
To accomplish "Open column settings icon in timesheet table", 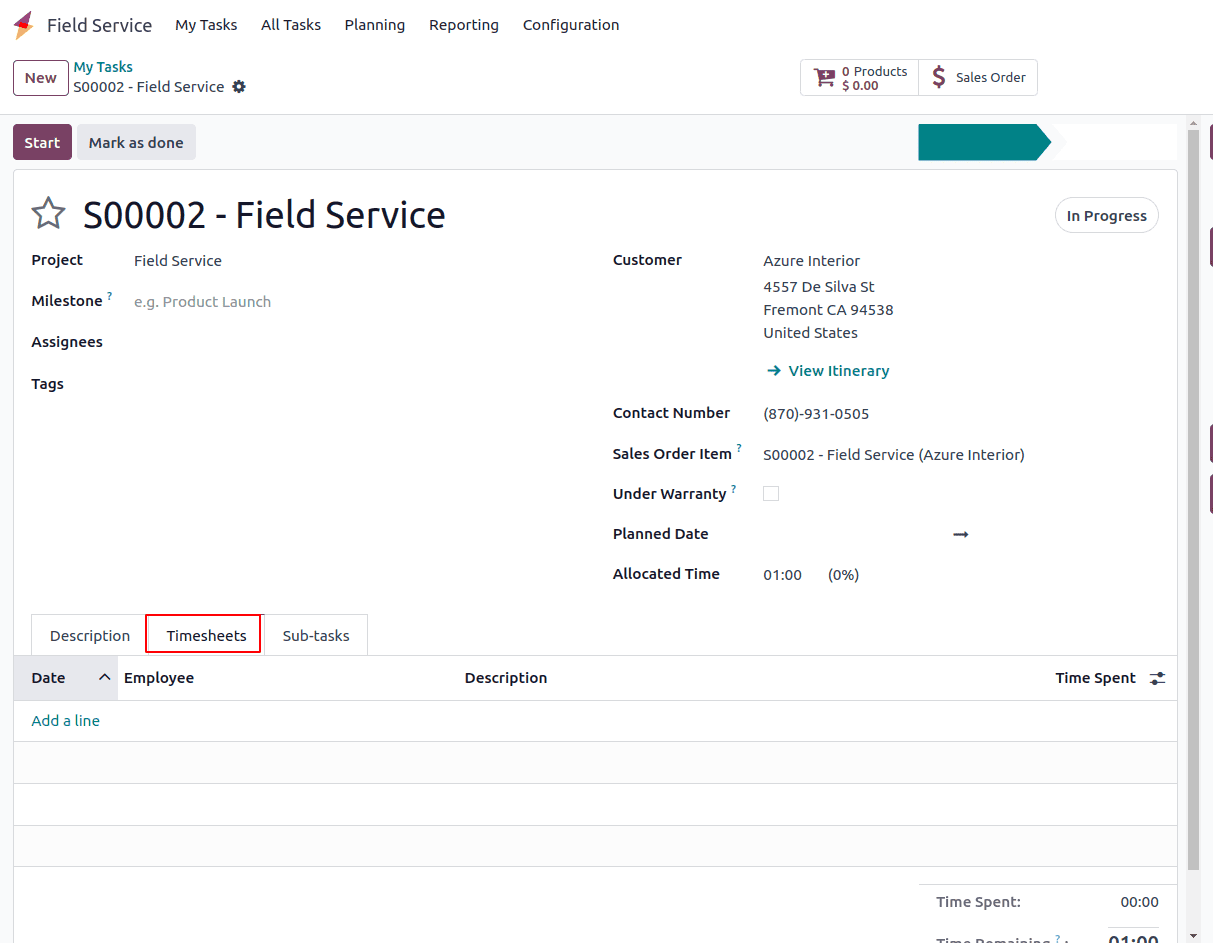I will tap(1157, 678).
